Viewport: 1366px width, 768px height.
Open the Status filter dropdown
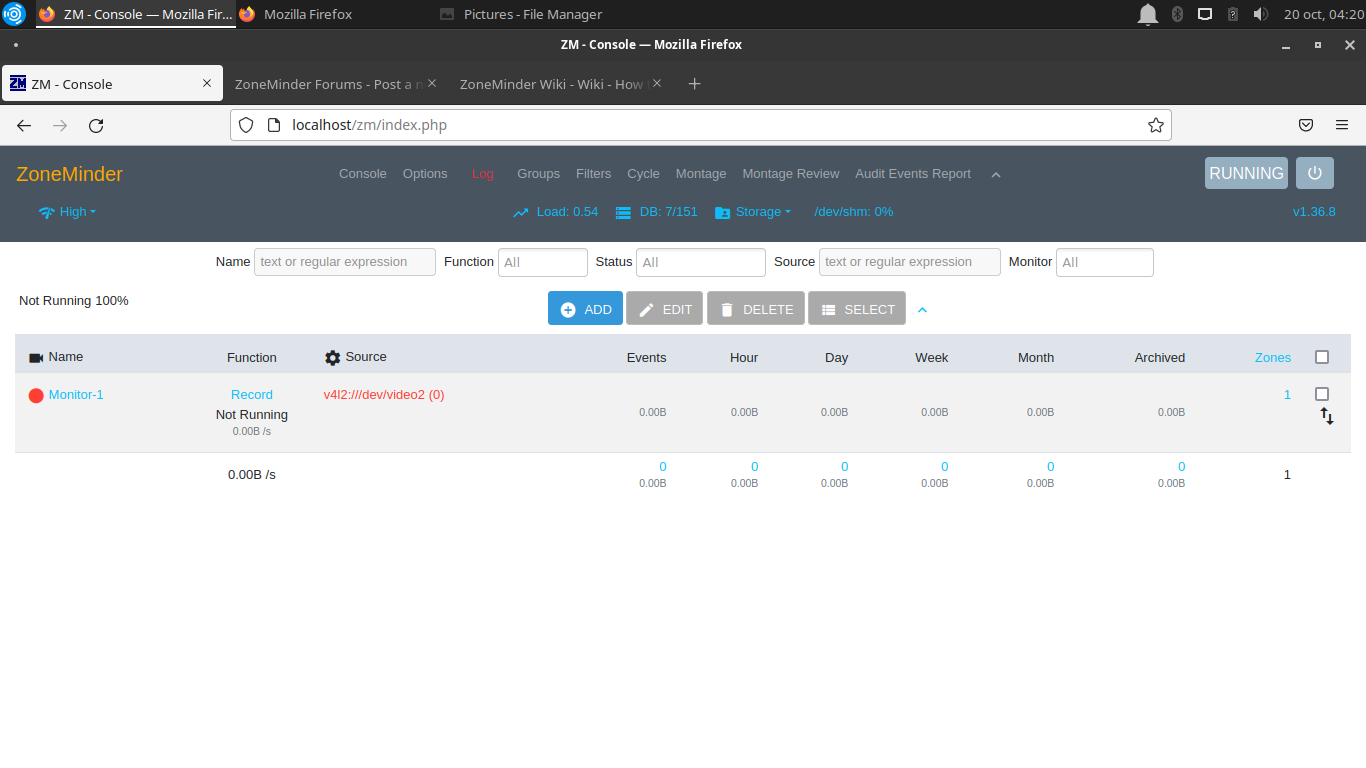[701, 262]
